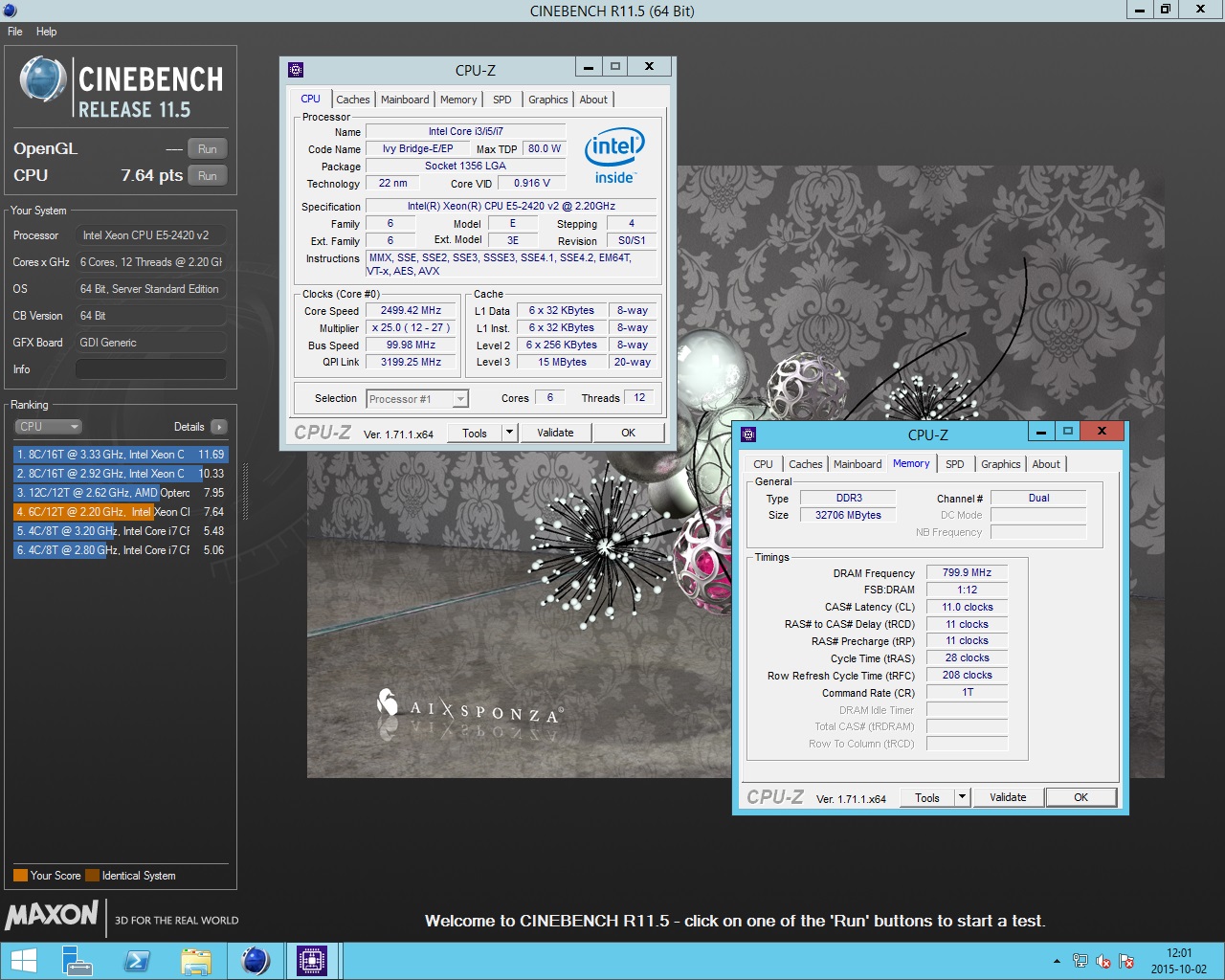Select Caches tab in the CPU-Z Memory window
1225x980 pixels.
[x=806, y=464]
